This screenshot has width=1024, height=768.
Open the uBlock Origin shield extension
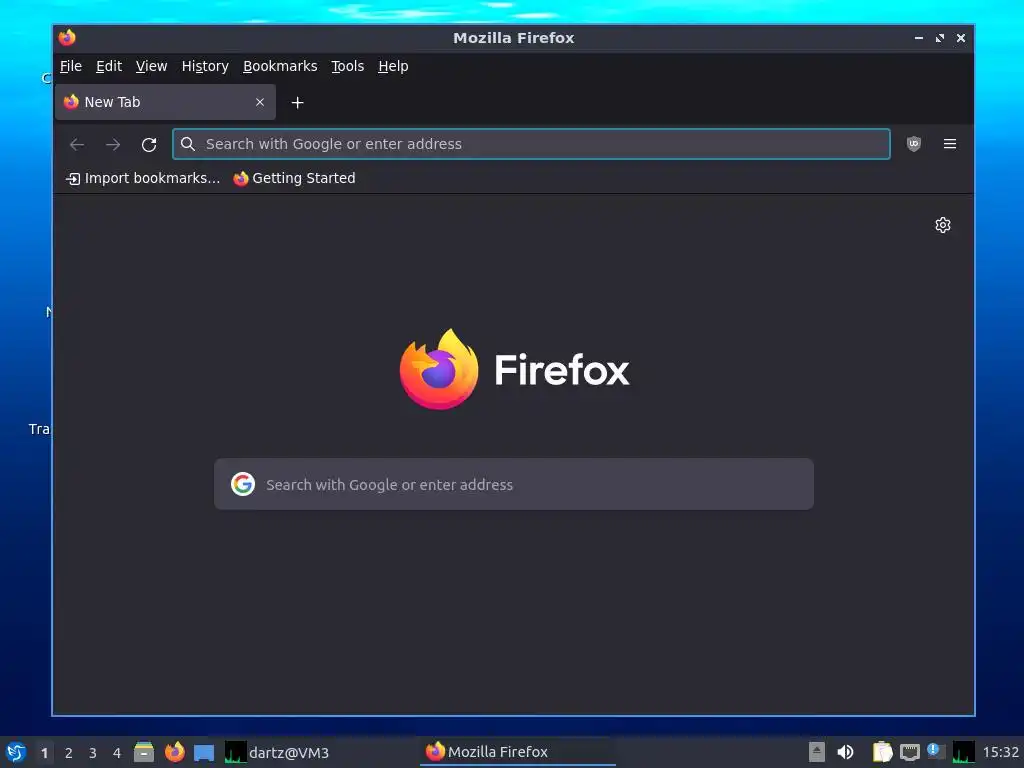(914, 144)
